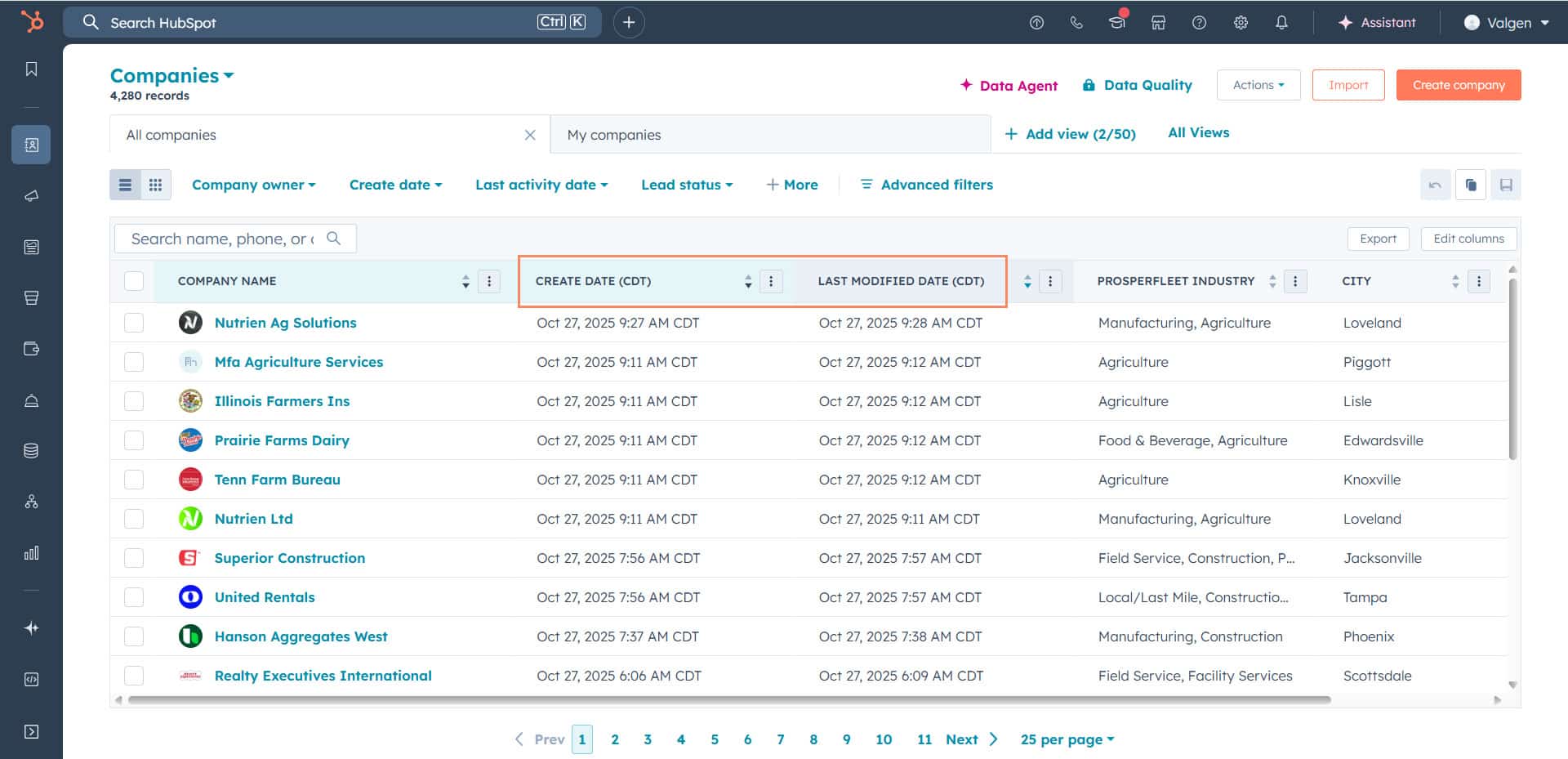Check the Illinois Farmers Ins row checkbox
1568x759 pixels.
coord(134,401)
